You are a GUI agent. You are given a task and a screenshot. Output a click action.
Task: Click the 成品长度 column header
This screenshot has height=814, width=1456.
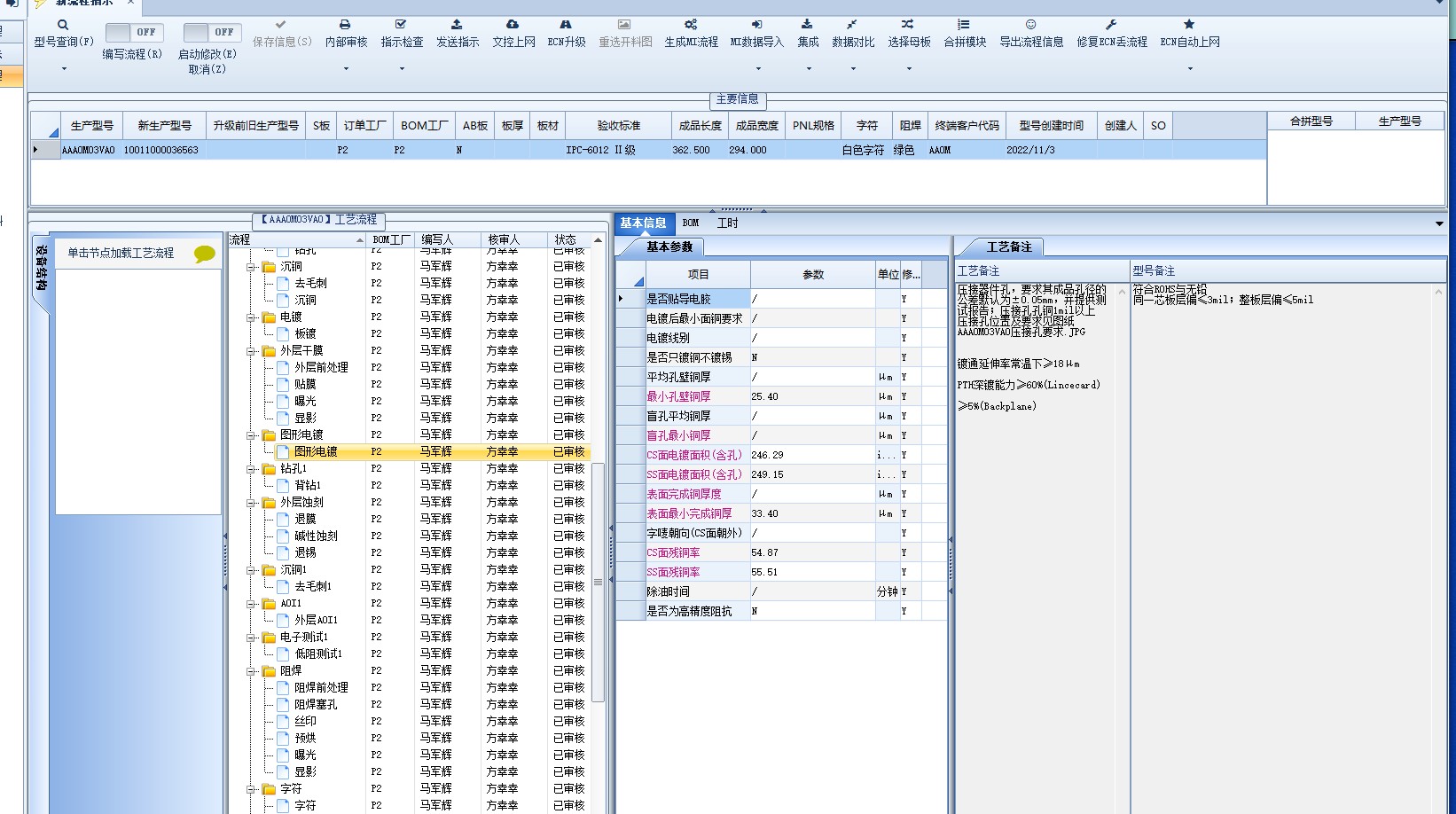coord(701,126)
